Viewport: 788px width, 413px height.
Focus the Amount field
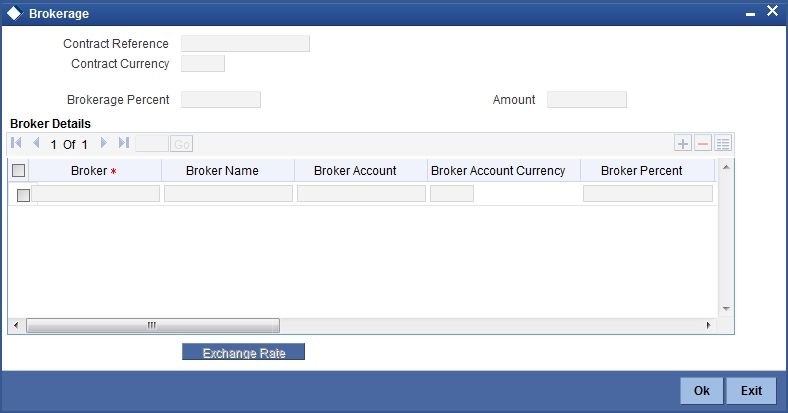pos(586,99)
